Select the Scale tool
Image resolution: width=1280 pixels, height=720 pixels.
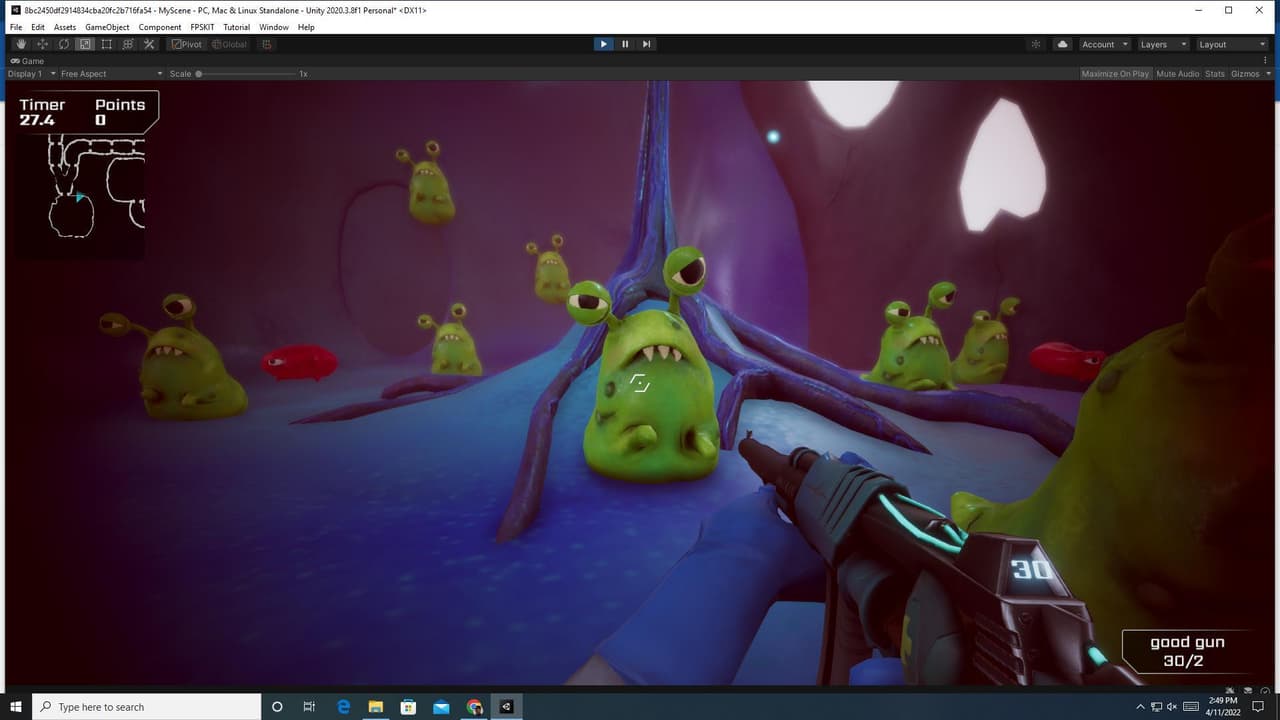(x=85, y=44)
